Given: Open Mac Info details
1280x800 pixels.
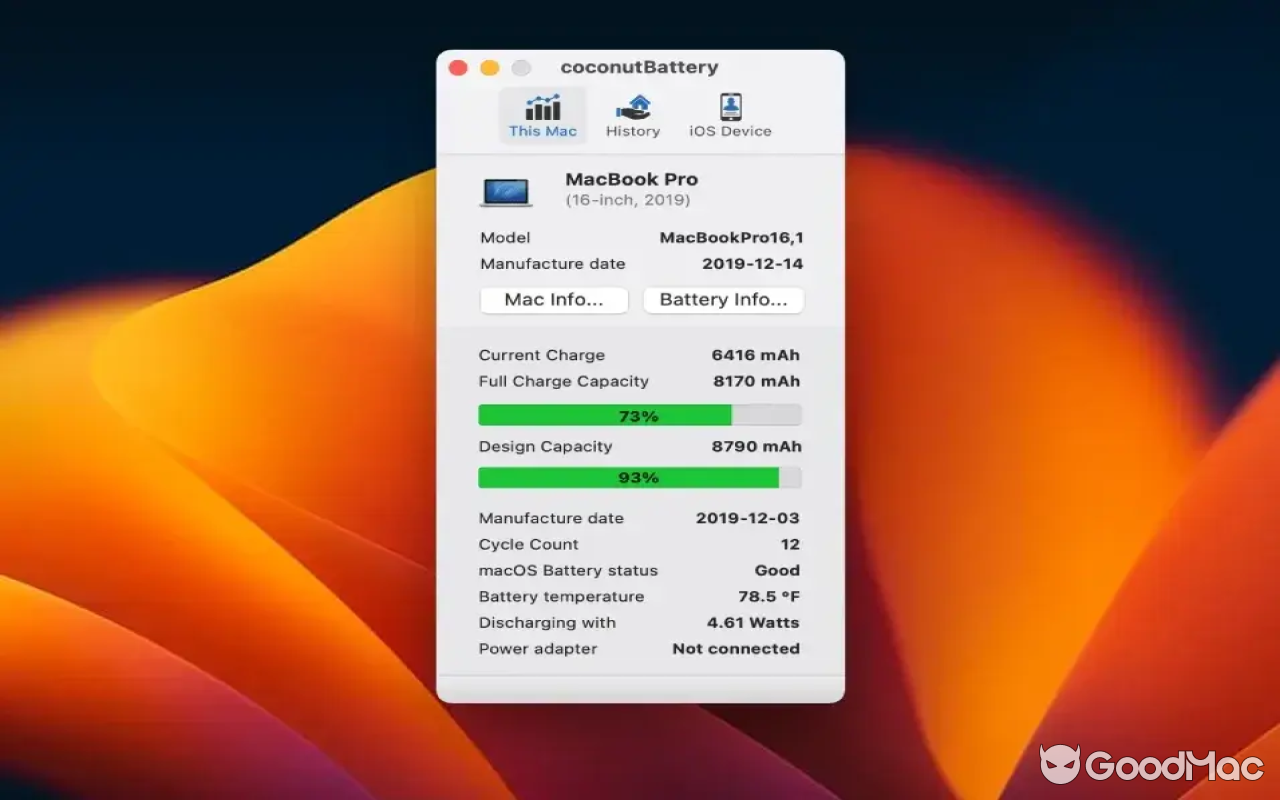Looking at the screenshot, I should [553, 300].
